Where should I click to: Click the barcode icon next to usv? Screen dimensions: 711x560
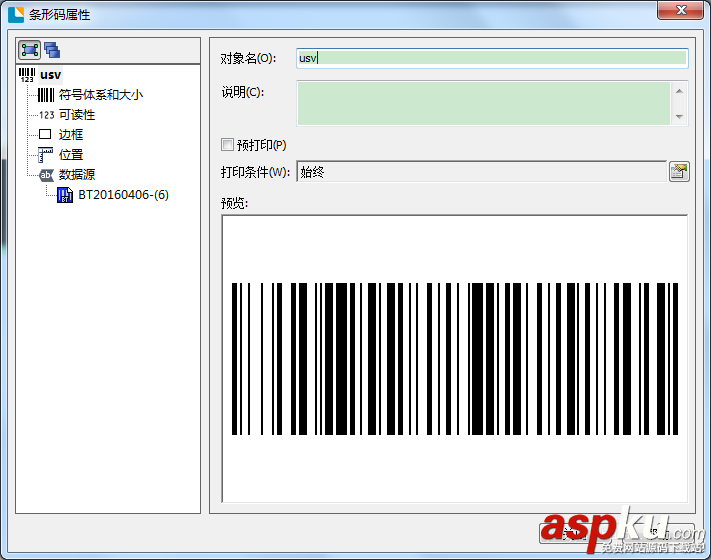point(27,75)
